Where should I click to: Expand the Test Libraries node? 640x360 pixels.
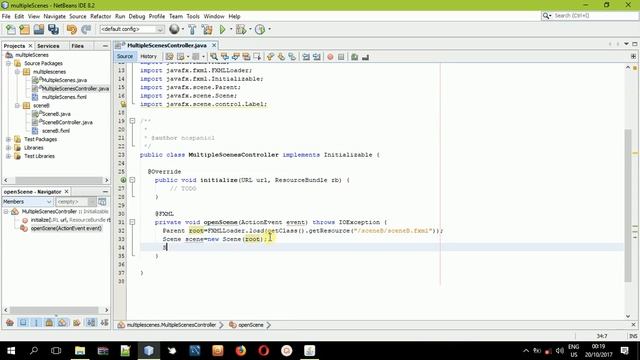pyautogui.click(x=8, y=156)
